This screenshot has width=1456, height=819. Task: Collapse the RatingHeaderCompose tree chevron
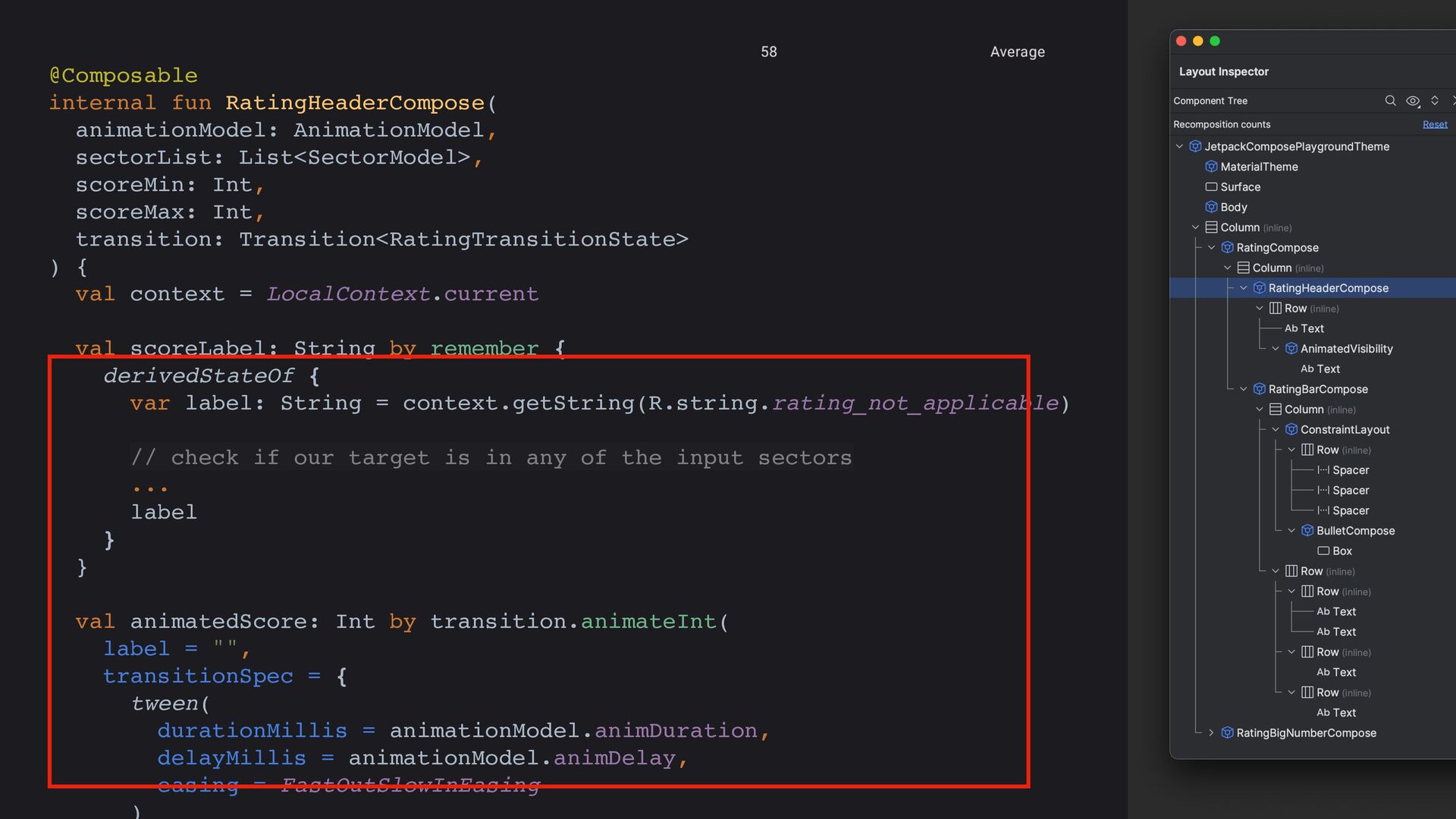(x=1244, y=288)
